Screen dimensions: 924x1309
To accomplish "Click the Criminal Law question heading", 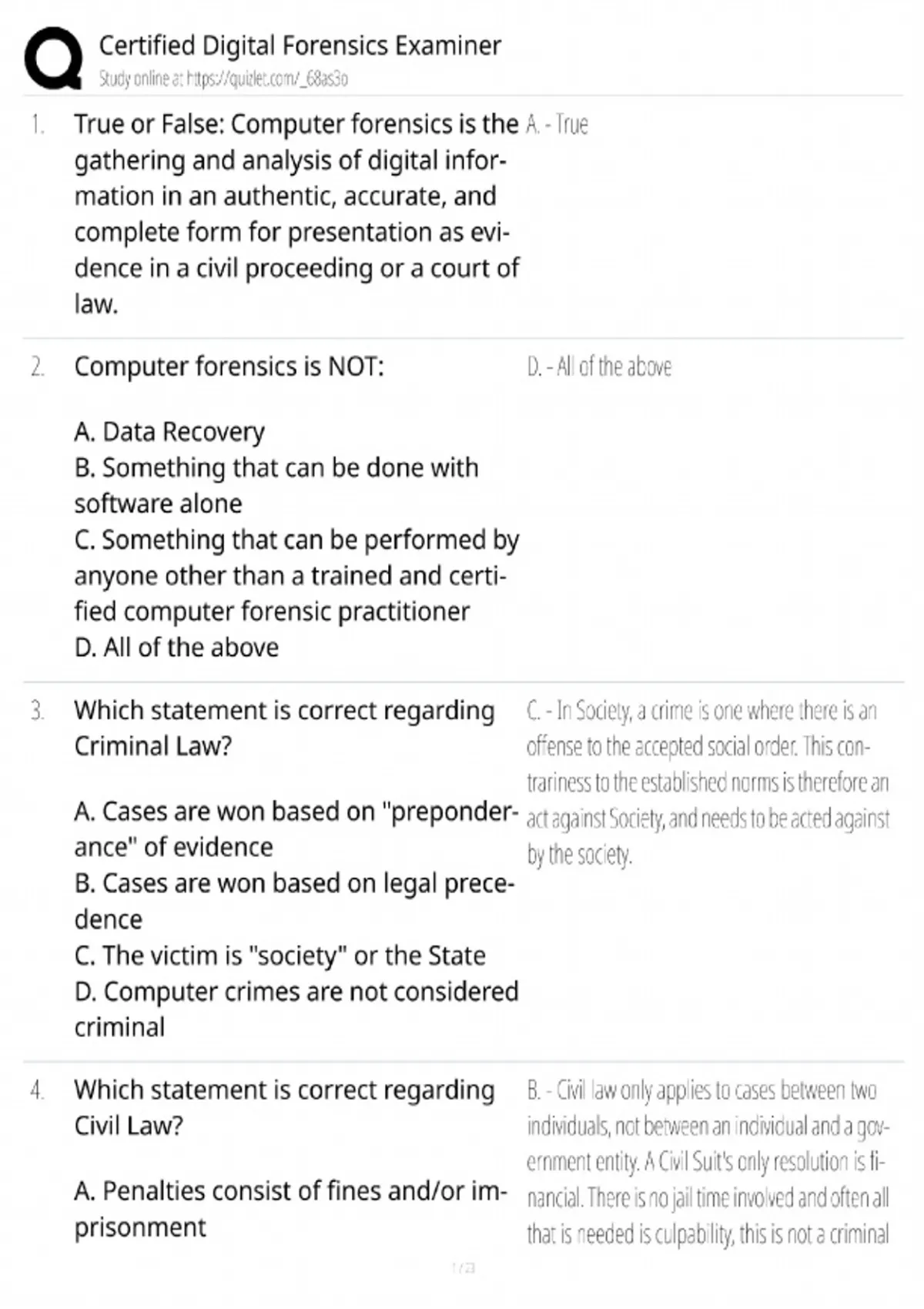I will (x=284, y=728).
